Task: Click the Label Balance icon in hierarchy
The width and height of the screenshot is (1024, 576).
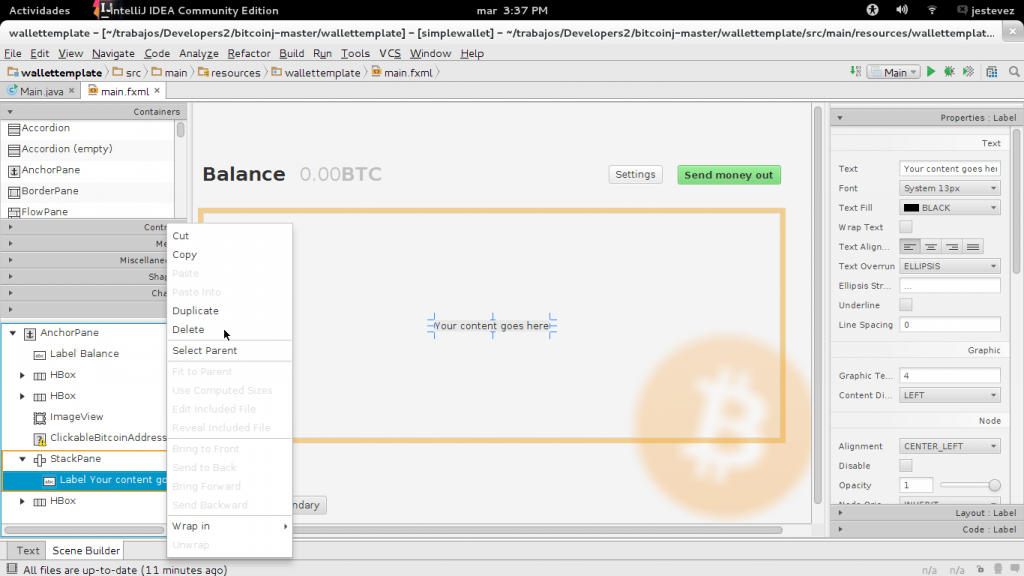Action: (x=40, y=355)
